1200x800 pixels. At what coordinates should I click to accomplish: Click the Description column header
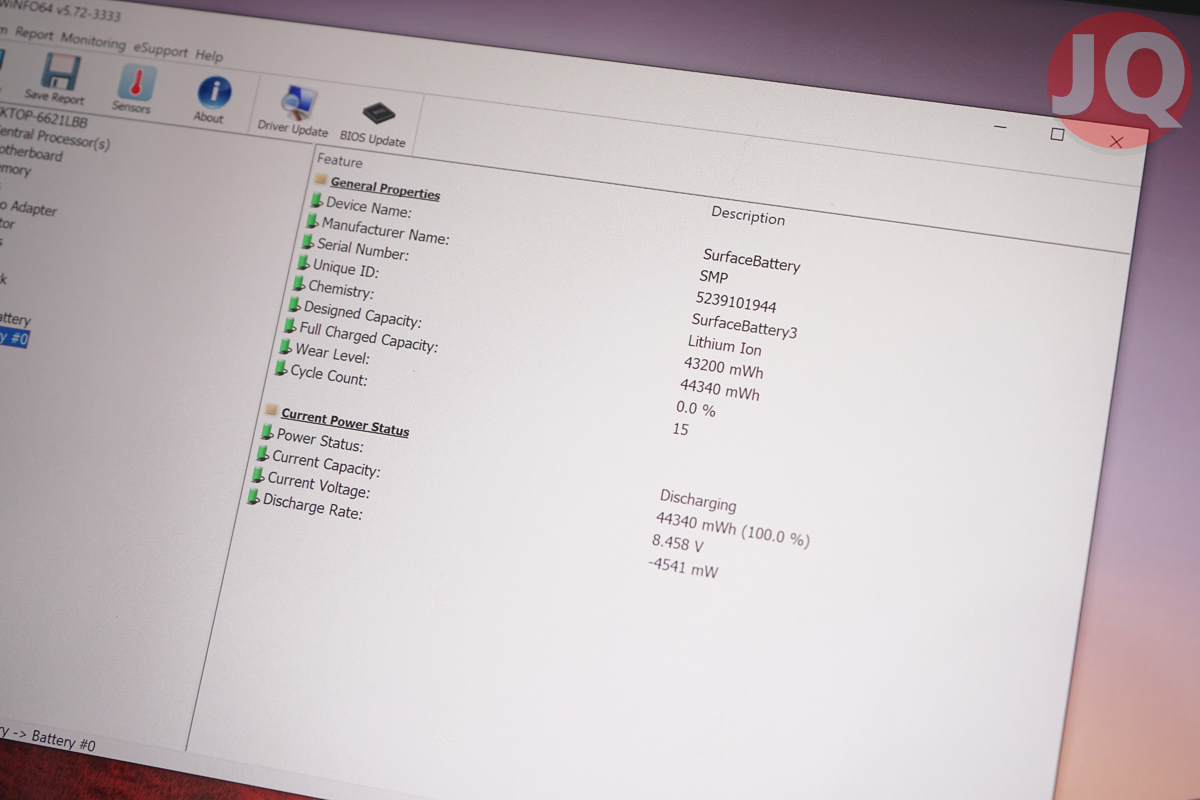[748, 215]
